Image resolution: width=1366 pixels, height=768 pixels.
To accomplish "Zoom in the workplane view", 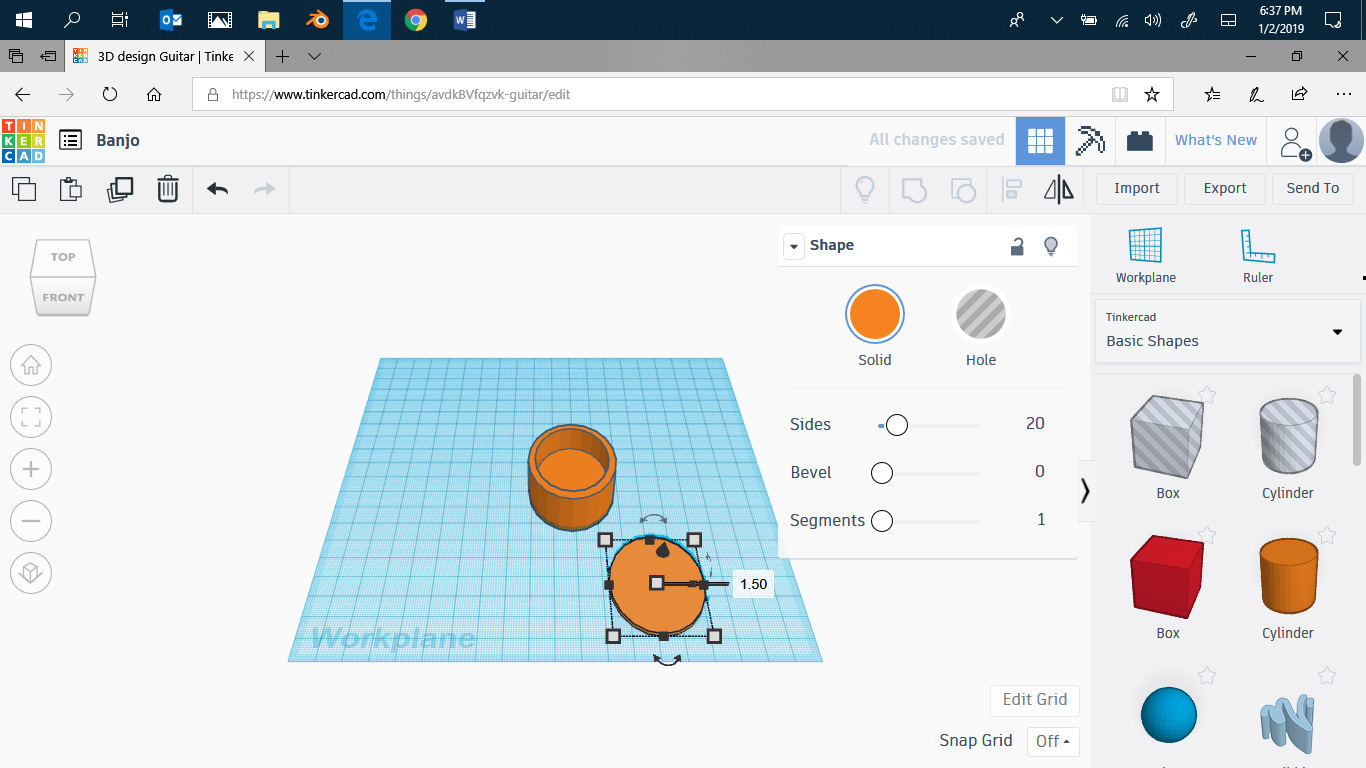I will coord(31,469).
